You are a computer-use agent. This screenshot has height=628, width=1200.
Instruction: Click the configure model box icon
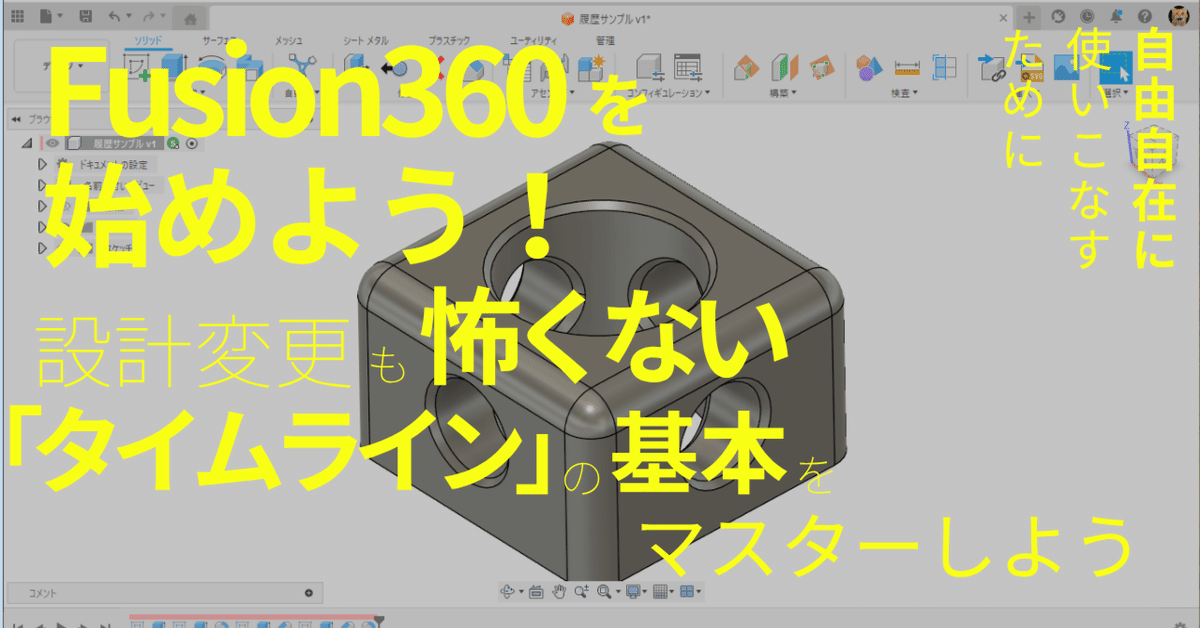pyautogui.click(x=650, y=67)
